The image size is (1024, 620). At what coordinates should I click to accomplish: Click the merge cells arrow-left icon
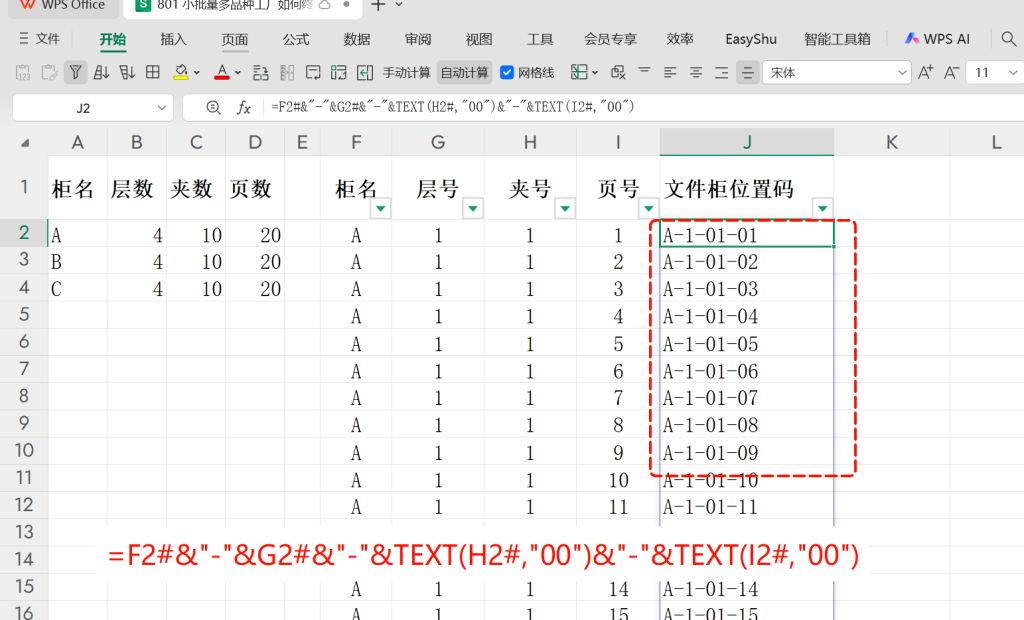(x=364, y=73)
